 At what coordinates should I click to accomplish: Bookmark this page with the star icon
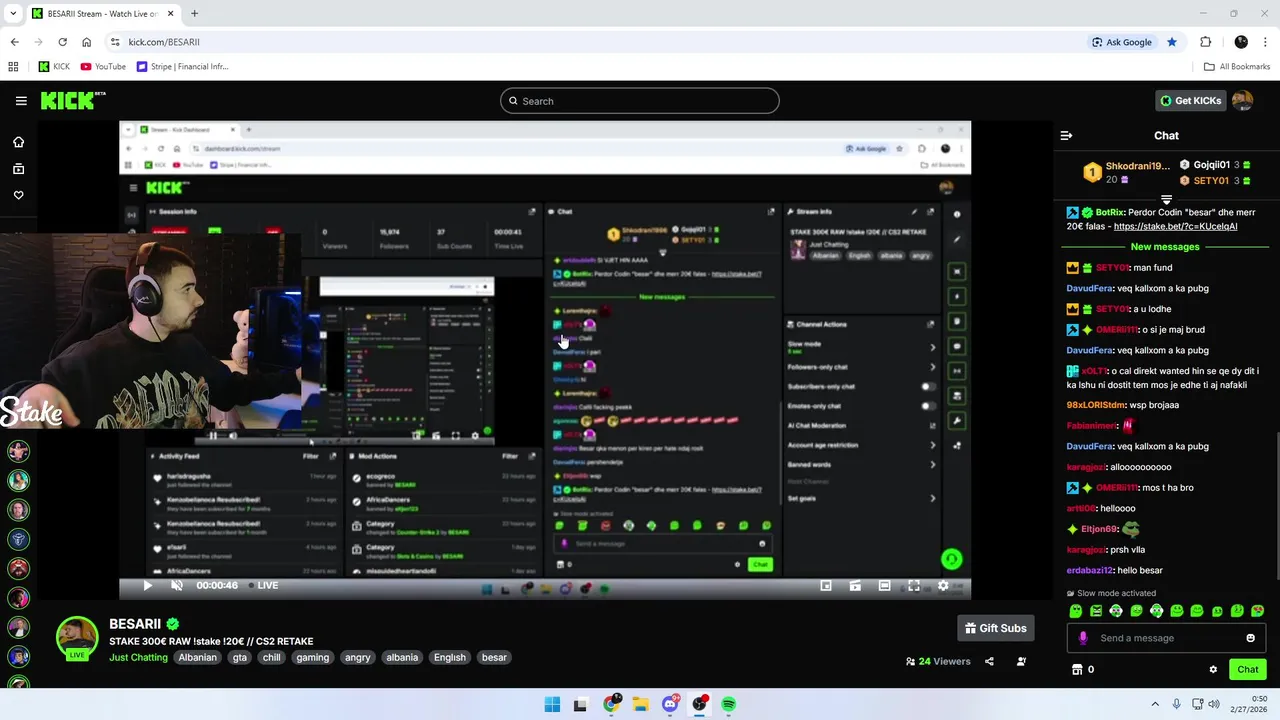[1172, 42]
